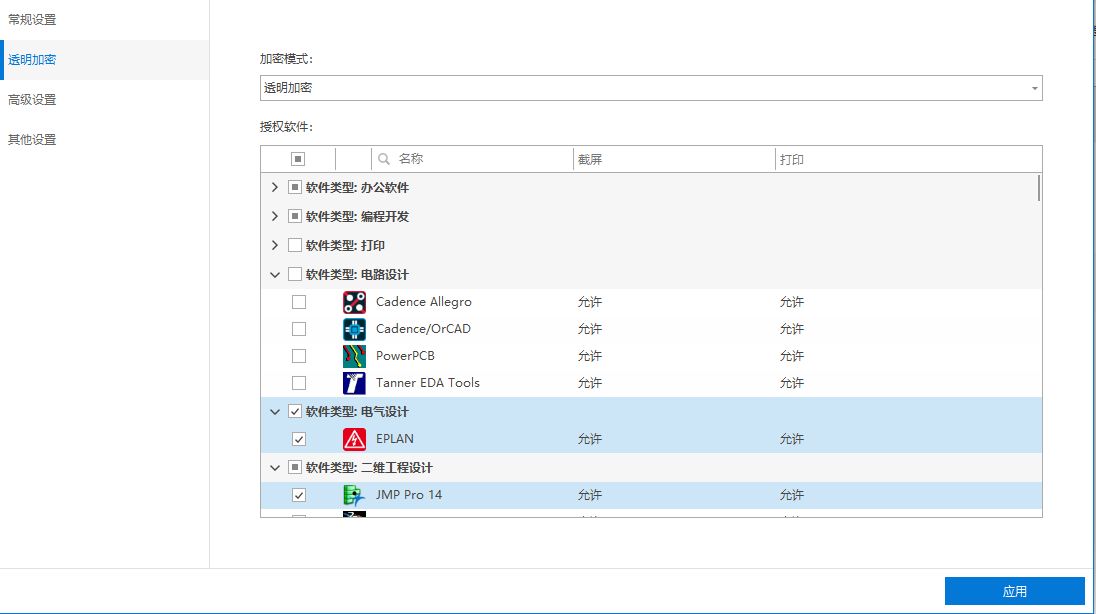Select the Tanner EDA Tools name text
The image size is (1096, 614).
[x=428, y=383]
